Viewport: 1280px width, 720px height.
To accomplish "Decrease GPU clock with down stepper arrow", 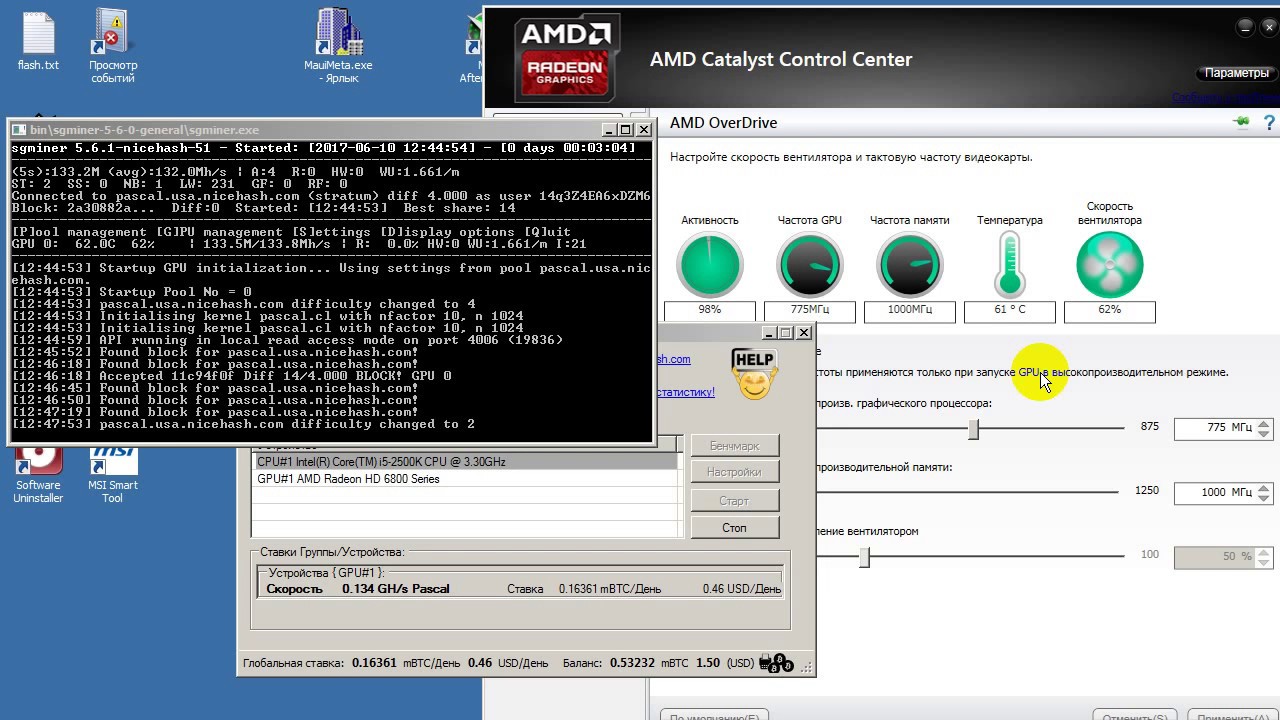I will 1264,433.
